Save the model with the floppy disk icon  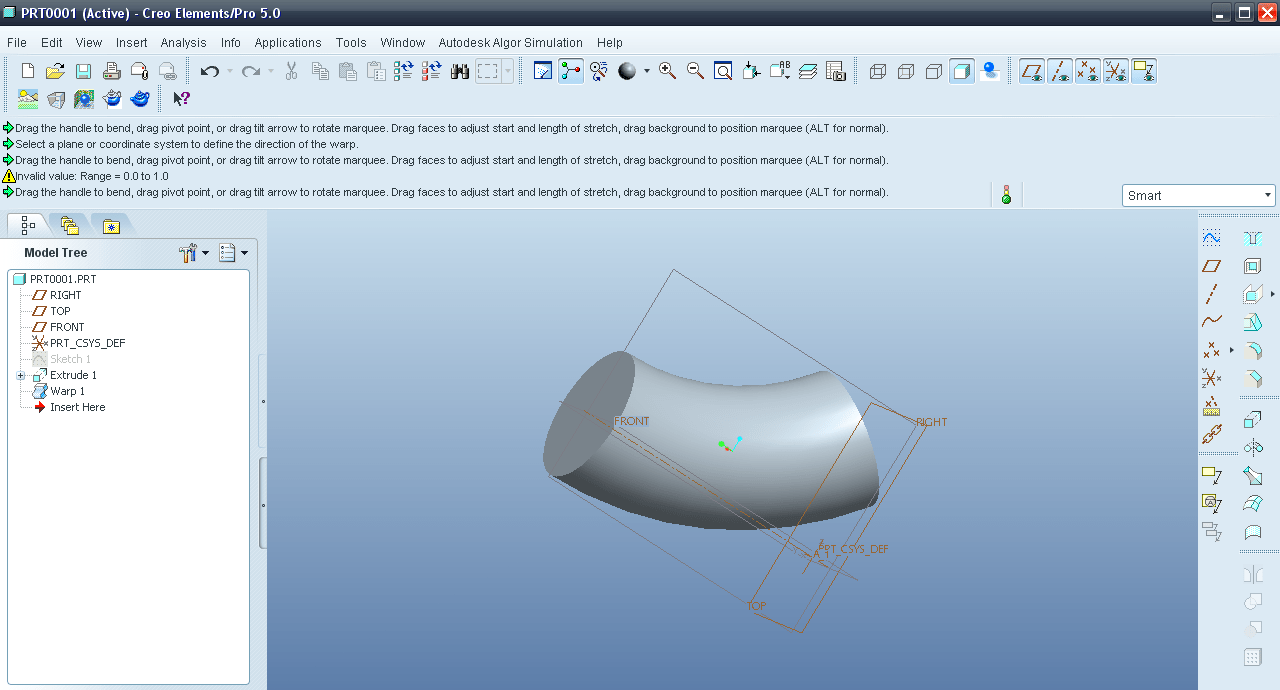click(84, 71)
